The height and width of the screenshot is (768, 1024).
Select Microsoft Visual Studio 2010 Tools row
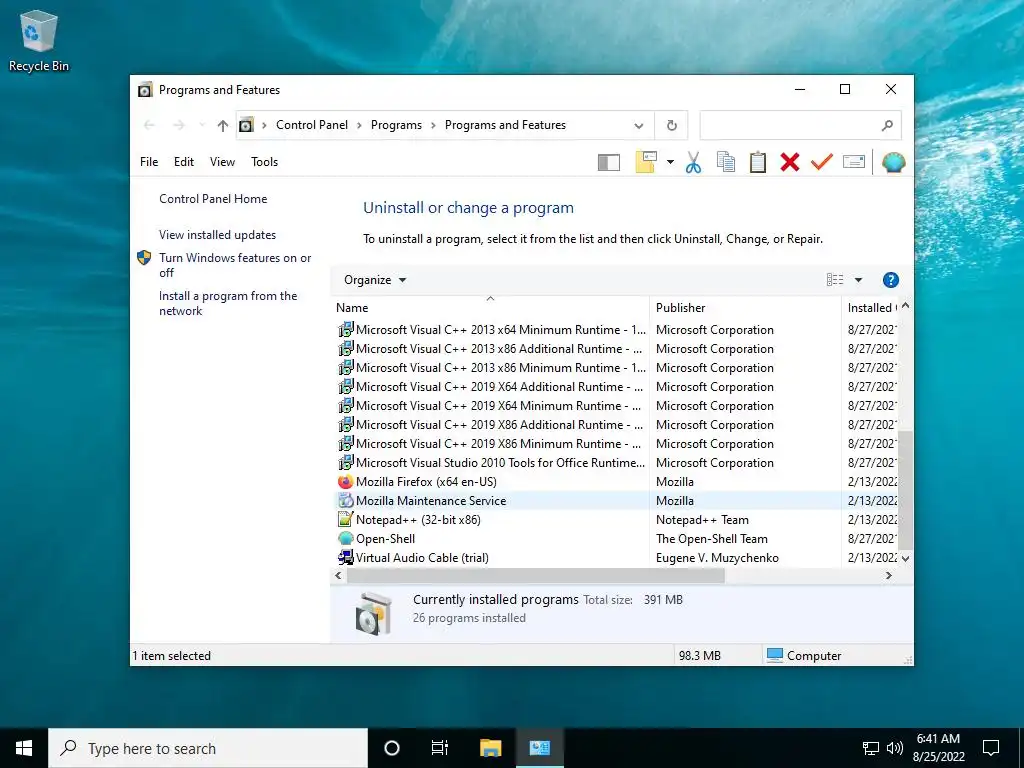(617, 463)
